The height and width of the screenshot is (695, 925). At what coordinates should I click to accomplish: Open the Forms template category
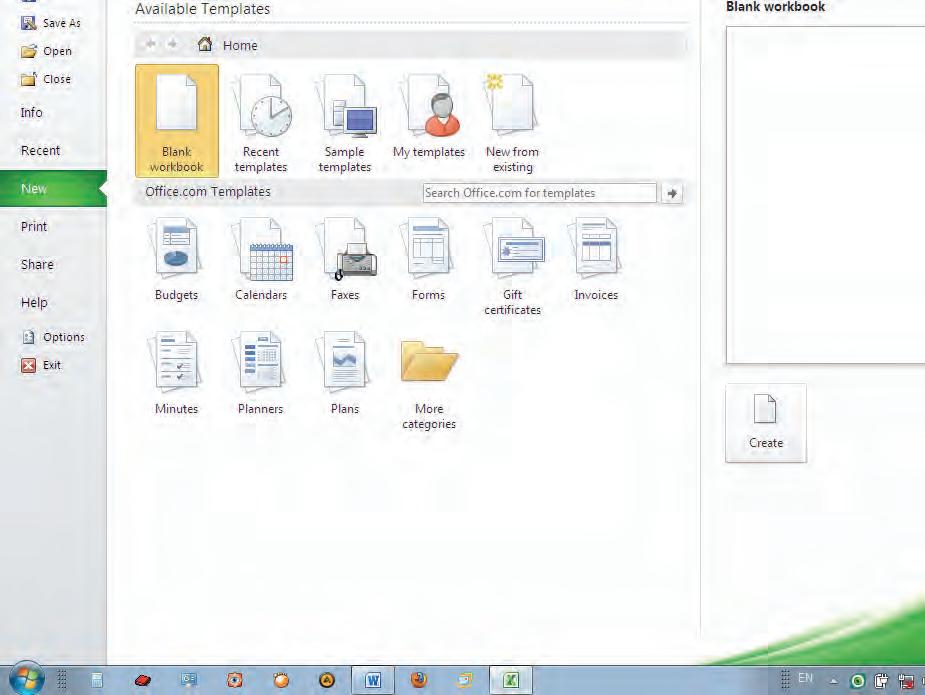click(428, 260)
